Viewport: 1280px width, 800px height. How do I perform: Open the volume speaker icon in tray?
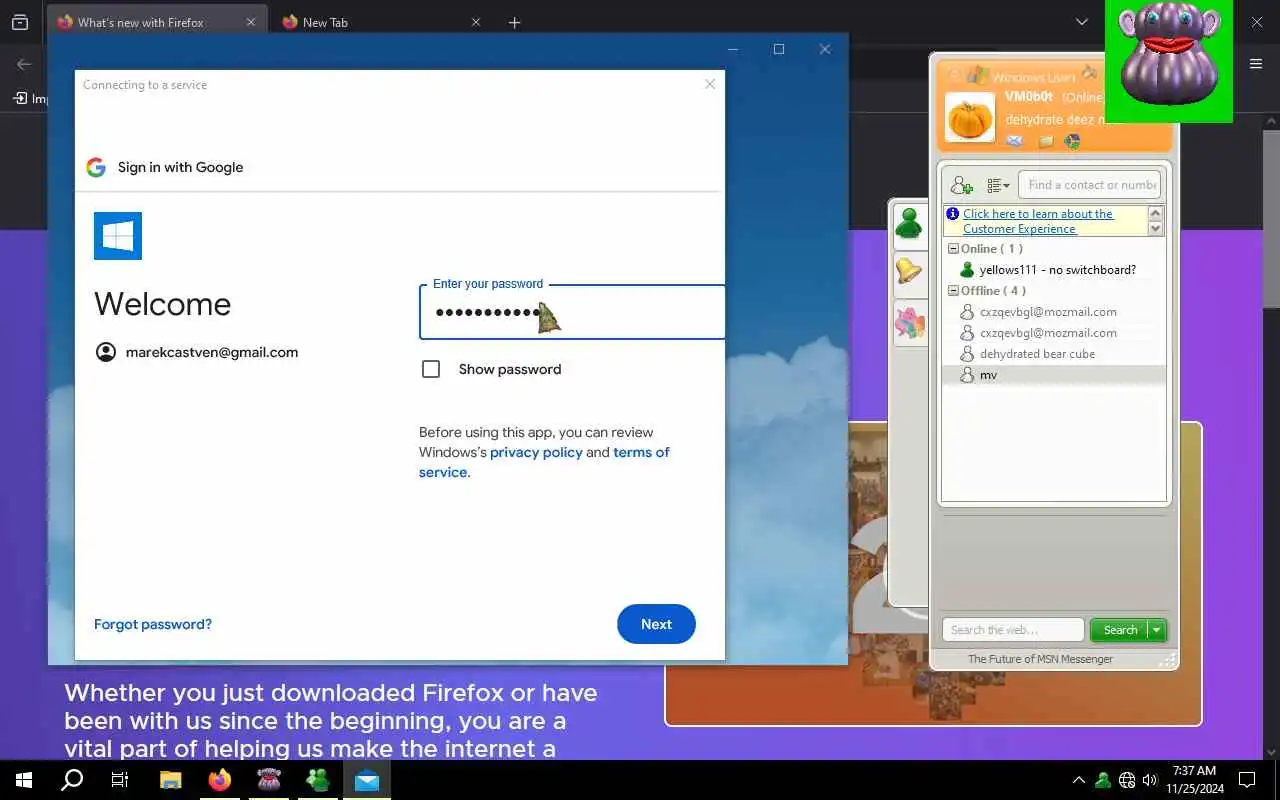1150,780
